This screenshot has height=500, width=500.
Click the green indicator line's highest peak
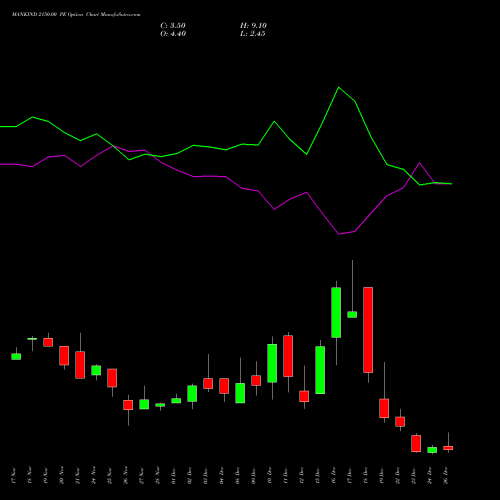339,87
